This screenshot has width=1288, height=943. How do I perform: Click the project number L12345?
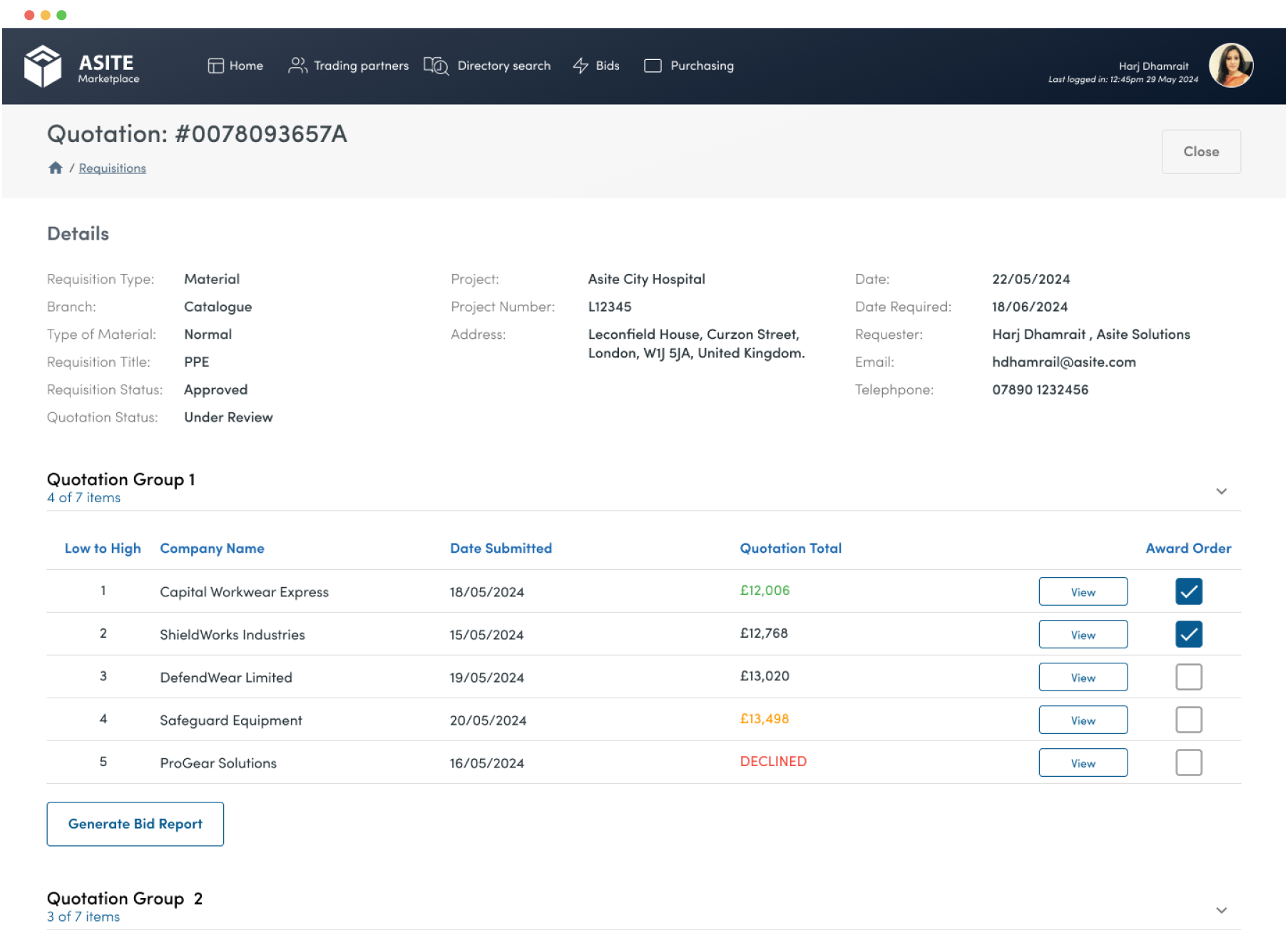tap(610, 307)
